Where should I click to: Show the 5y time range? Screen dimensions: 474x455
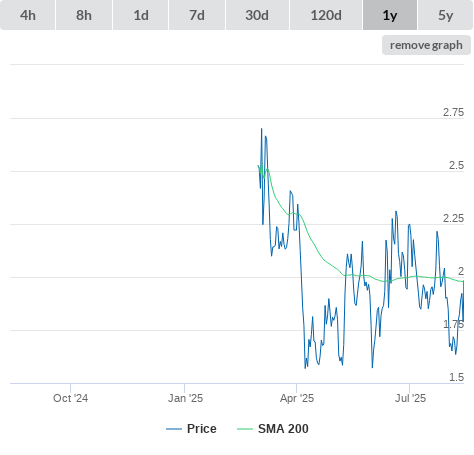(x=445, y=15)
